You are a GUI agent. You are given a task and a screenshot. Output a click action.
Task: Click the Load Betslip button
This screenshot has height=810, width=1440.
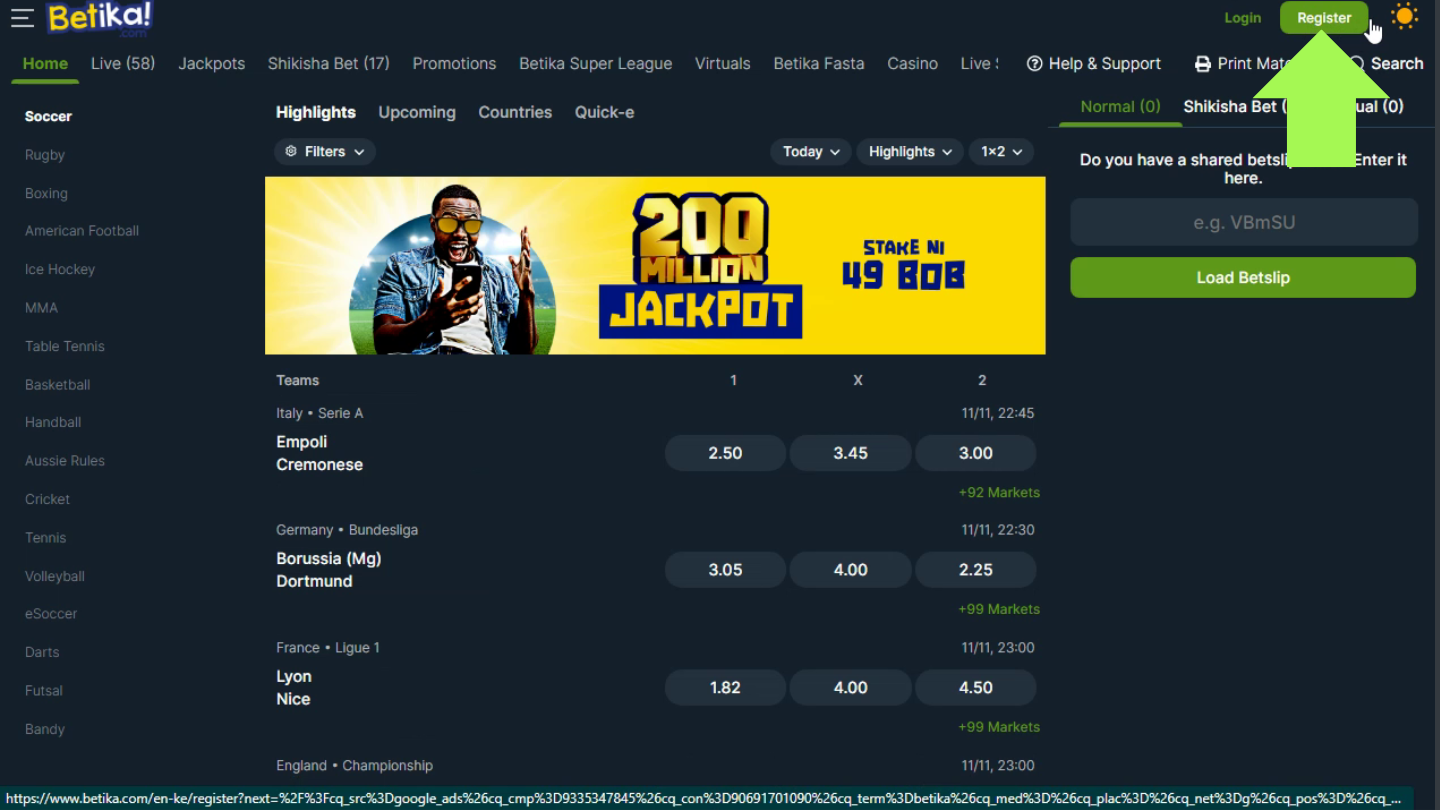(1243, 278)
